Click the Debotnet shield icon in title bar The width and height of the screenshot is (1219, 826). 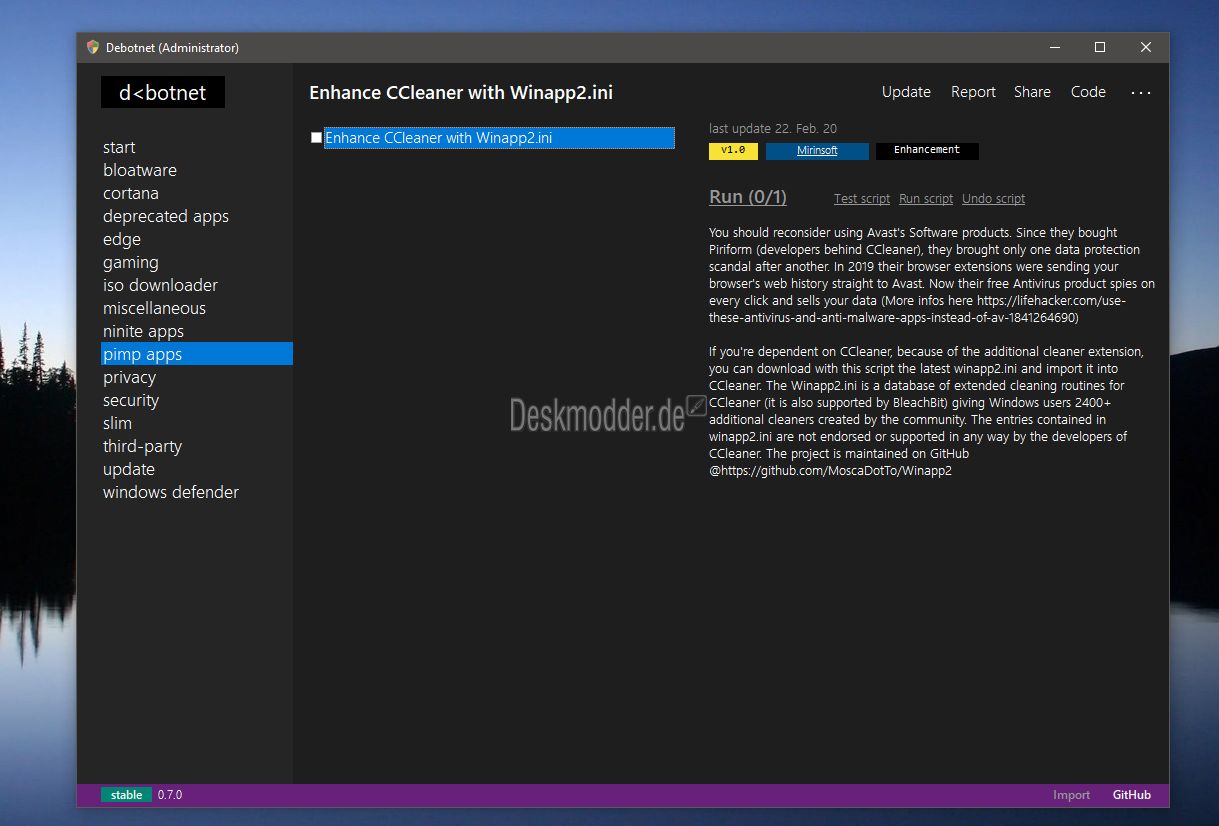click(93, 47)
